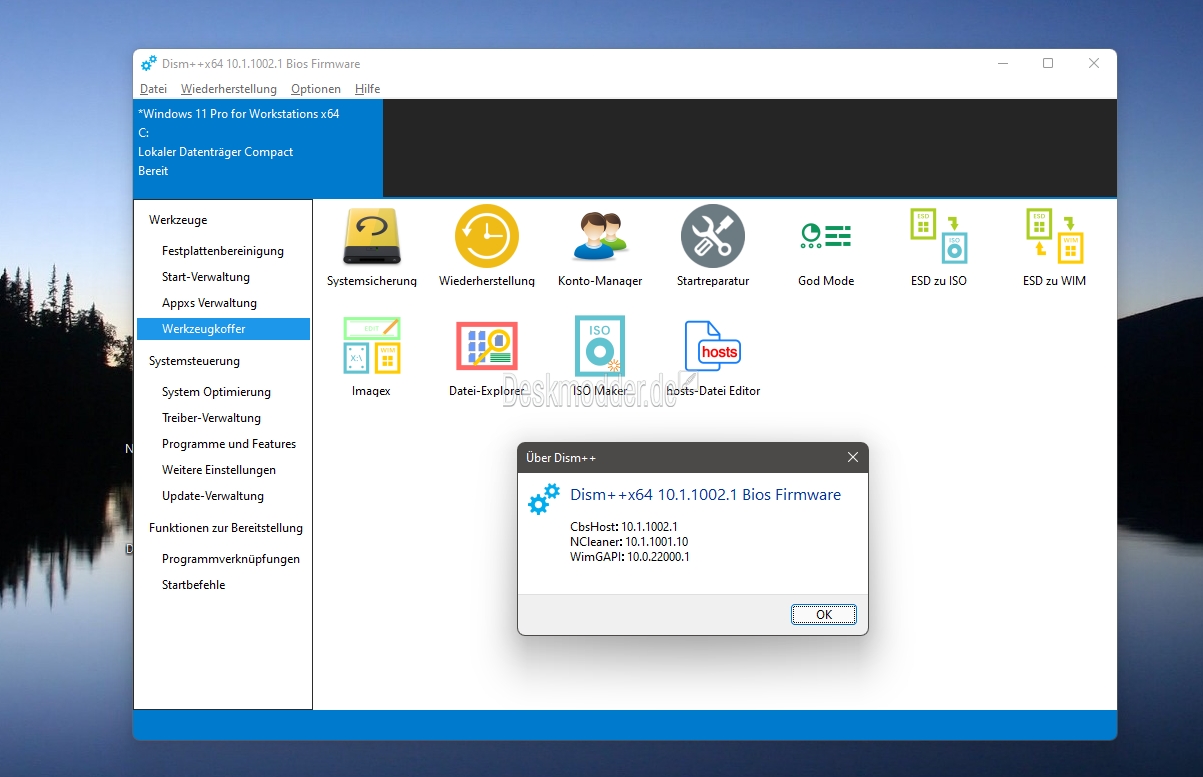Select Programme und Features in sidebar
This screenshot has height=777, width=1203.
click(x=223, y=444)
